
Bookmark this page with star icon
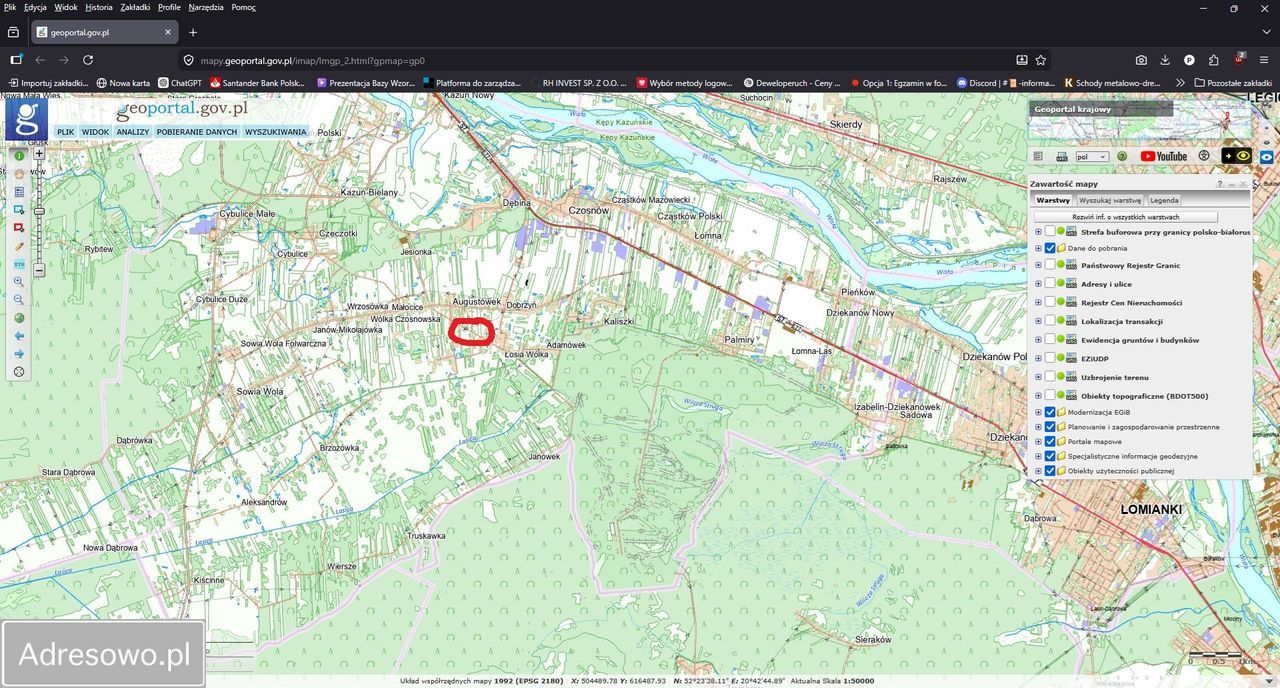[x=1041, y=60]
